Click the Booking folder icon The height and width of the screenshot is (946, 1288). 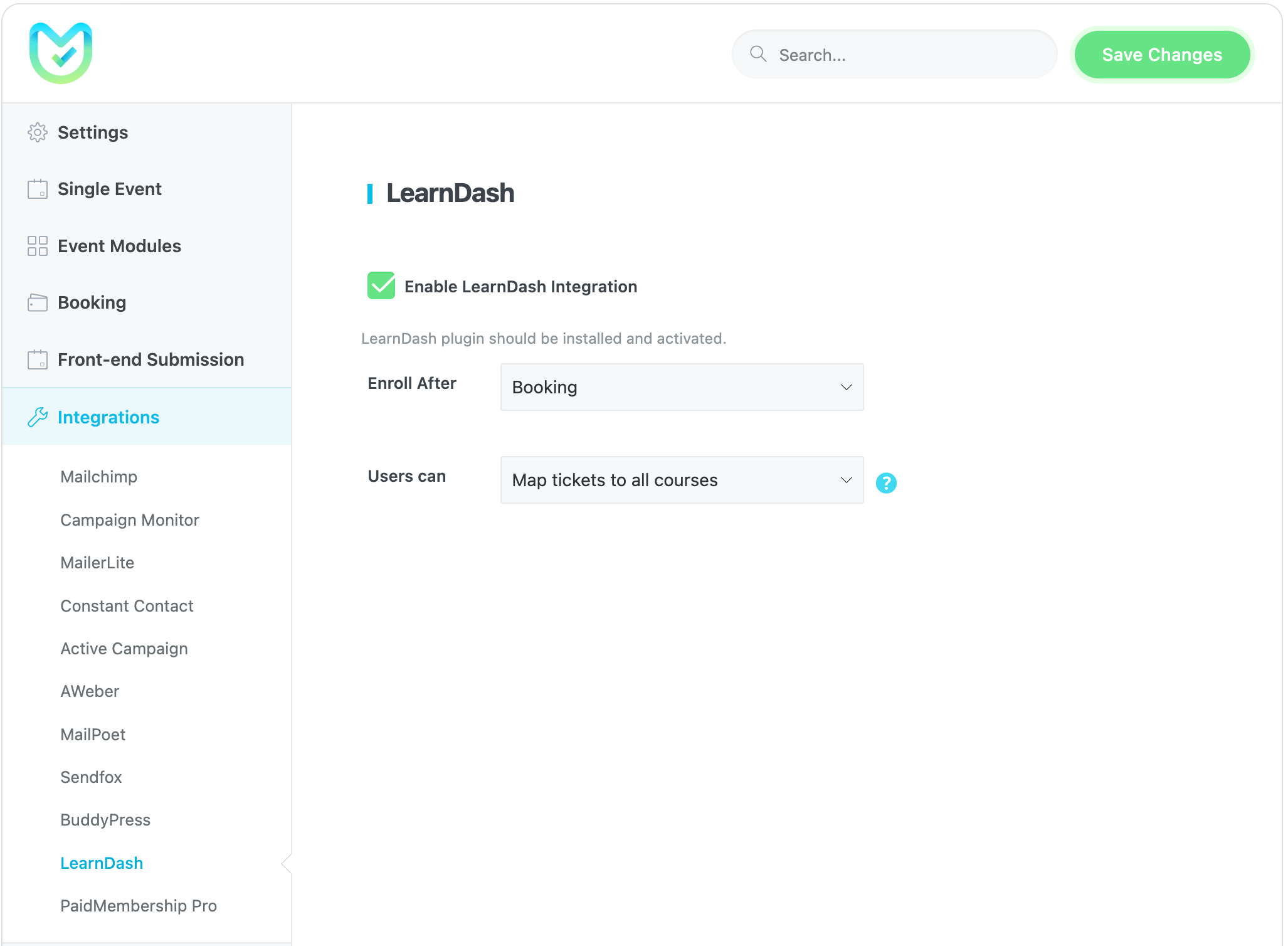pyautogui.click(x=38, y=302)
